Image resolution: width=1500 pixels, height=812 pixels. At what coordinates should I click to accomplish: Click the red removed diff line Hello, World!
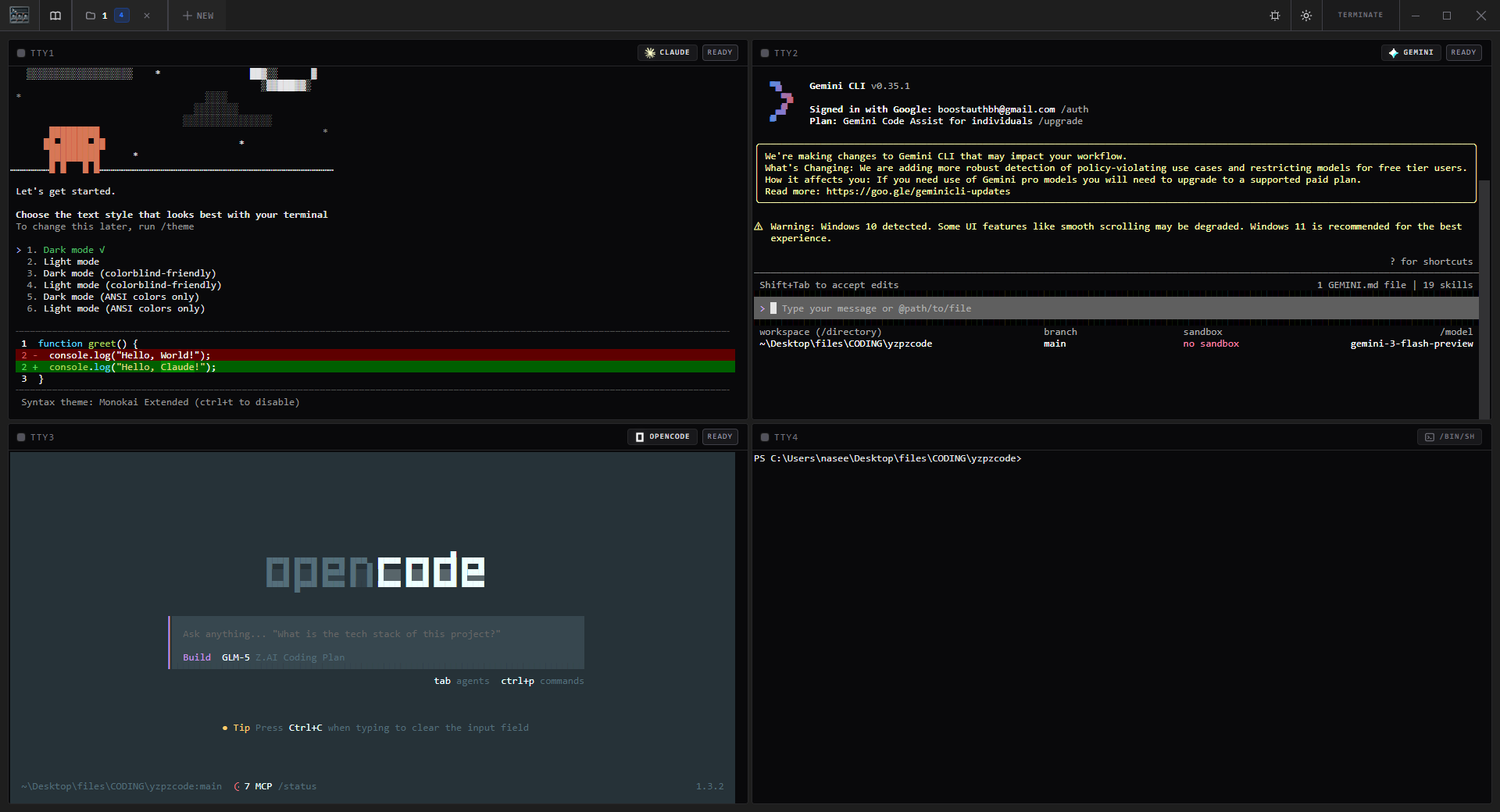pos(375,355)
